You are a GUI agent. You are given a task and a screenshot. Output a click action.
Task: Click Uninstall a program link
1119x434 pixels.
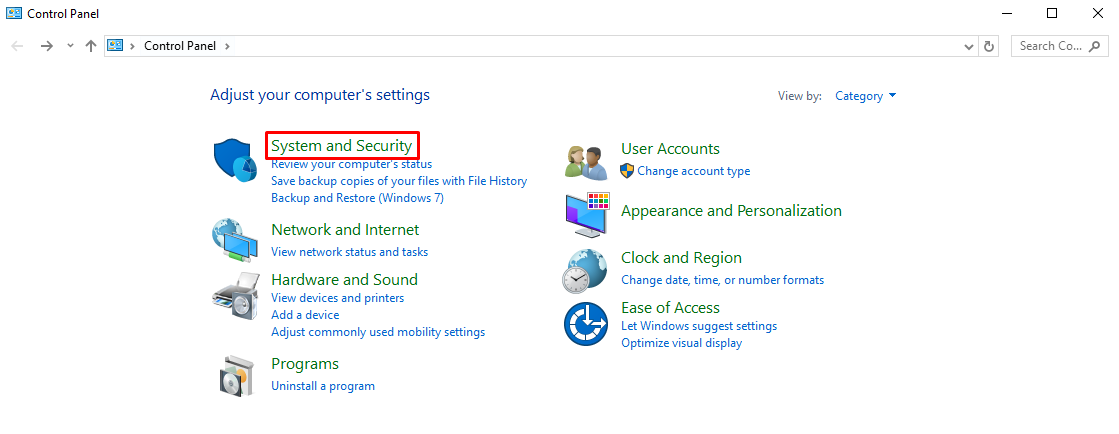click(x=323, y=386)
